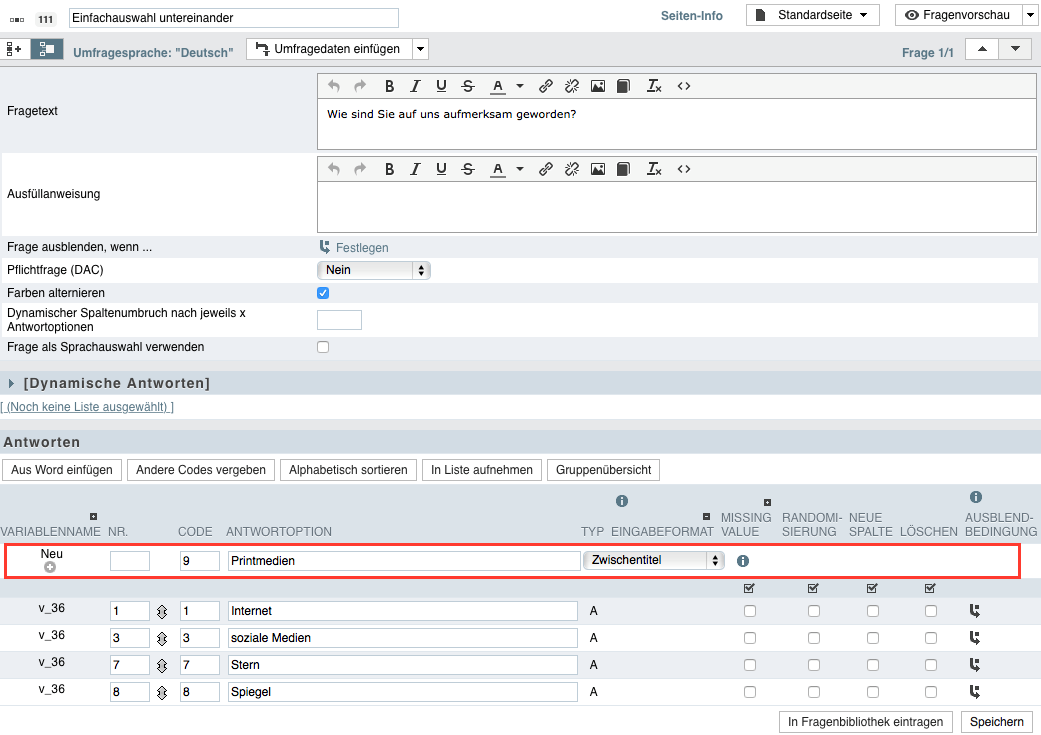Viewport: 1041px width, 735px height.
Task: Click Underline in the Fragetext editor toolbar
Action: pyautogui.click(x=441, y=86)
